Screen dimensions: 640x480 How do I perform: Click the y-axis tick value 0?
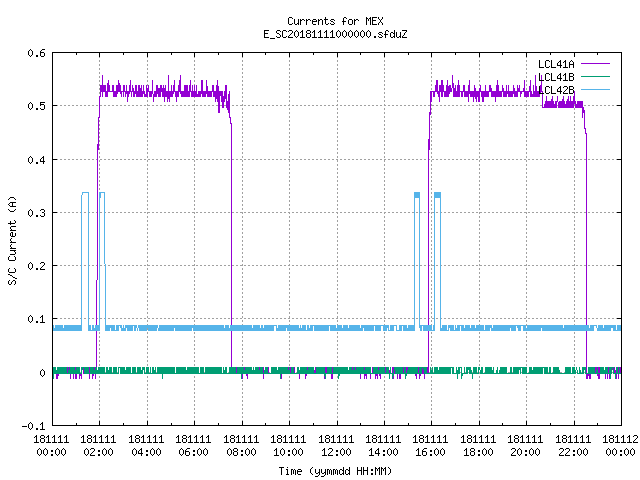pos(42,373)
